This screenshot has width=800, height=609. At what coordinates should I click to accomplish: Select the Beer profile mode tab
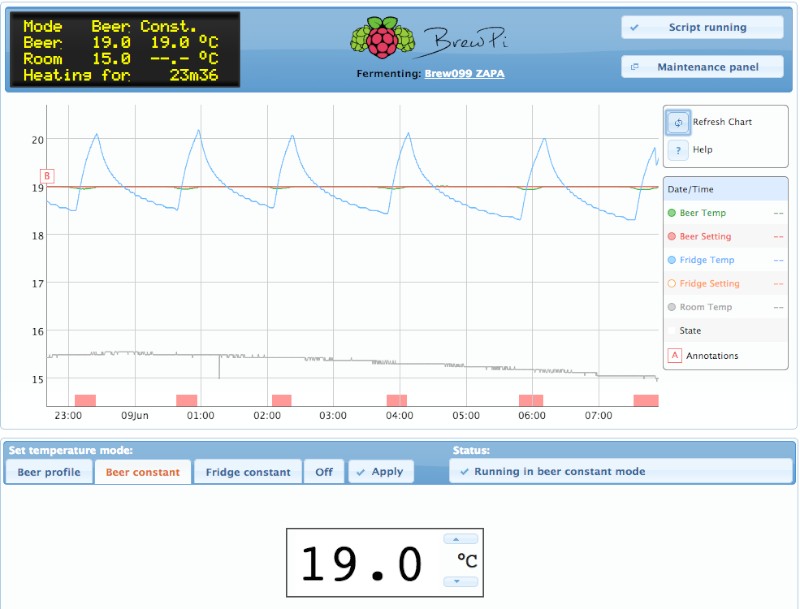point(49,472)
